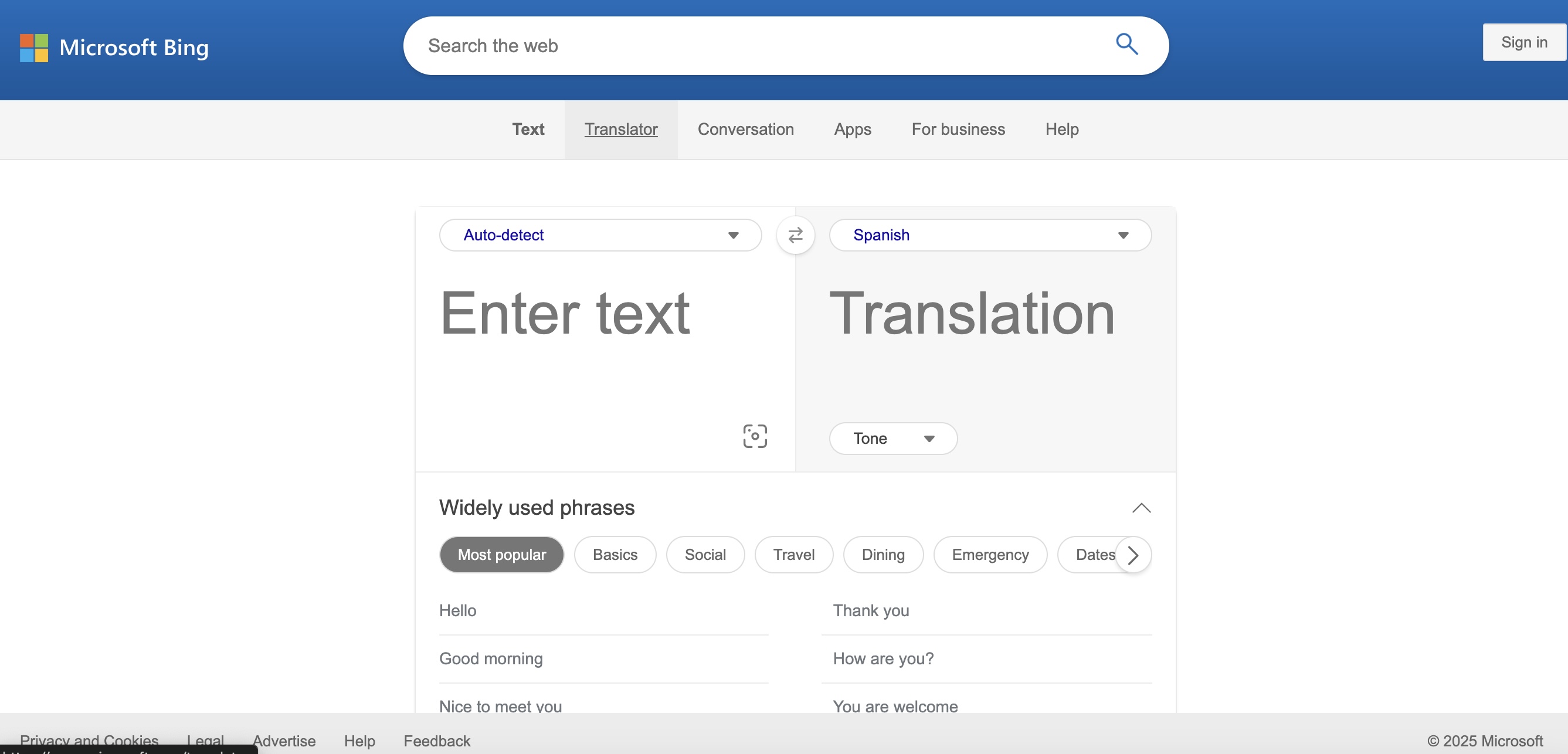Click the Microsoft Bing logo
Screen dimensions: 1568x754
click(x=114, y=47)
